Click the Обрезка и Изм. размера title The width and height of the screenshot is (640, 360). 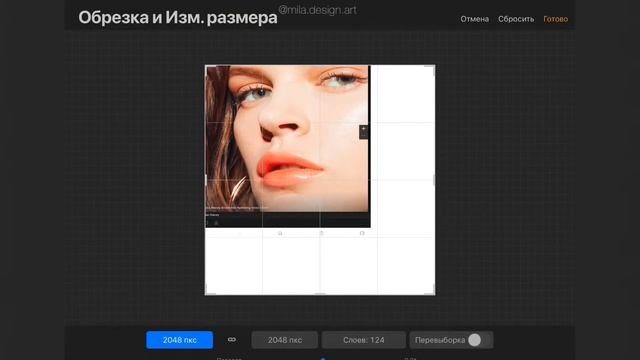178,18
